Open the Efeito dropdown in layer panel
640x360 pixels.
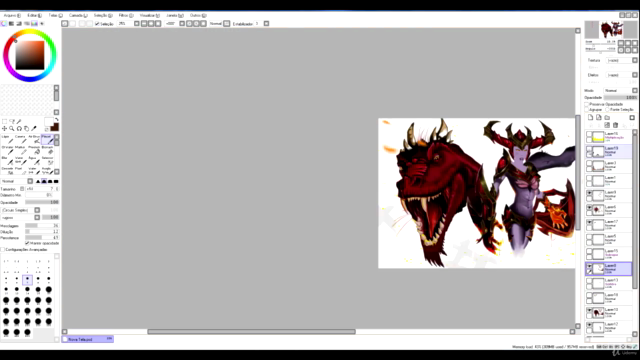point(622,75)
